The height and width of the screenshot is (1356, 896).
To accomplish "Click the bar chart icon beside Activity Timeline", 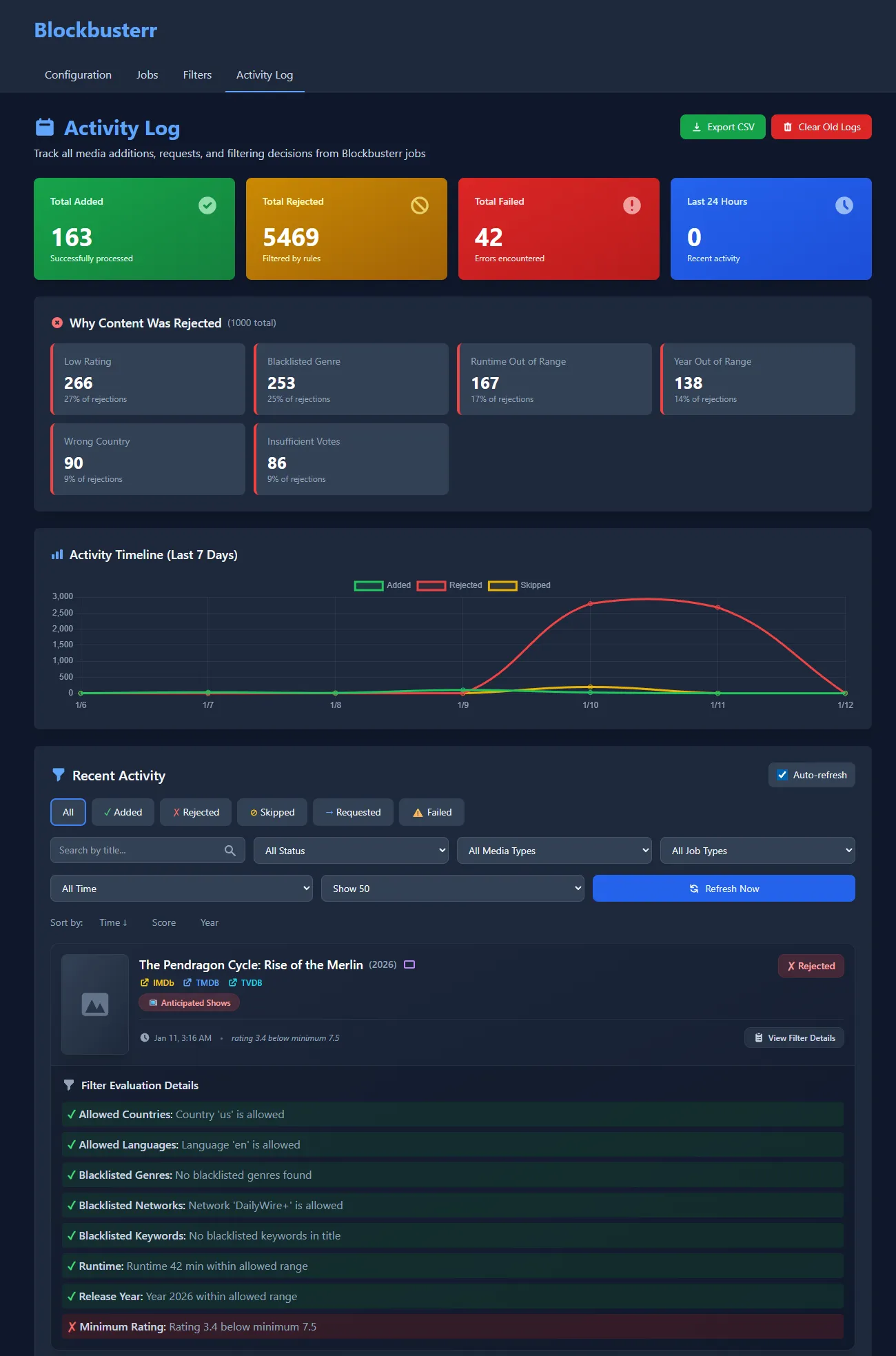I will (57, 554).
